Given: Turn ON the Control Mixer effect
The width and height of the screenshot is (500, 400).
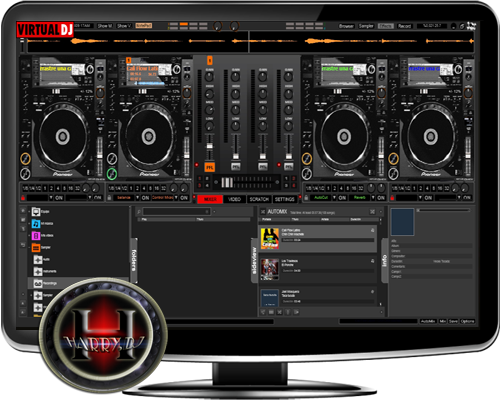Looking at the screenshot, I should (184, 198).
